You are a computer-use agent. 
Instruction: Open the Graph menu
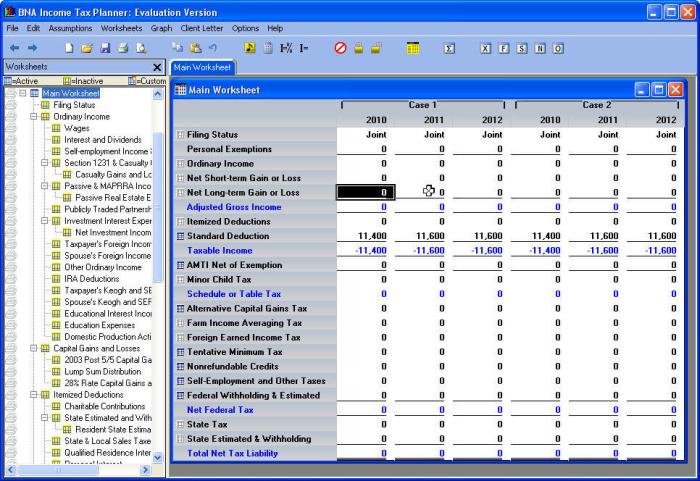161,28
